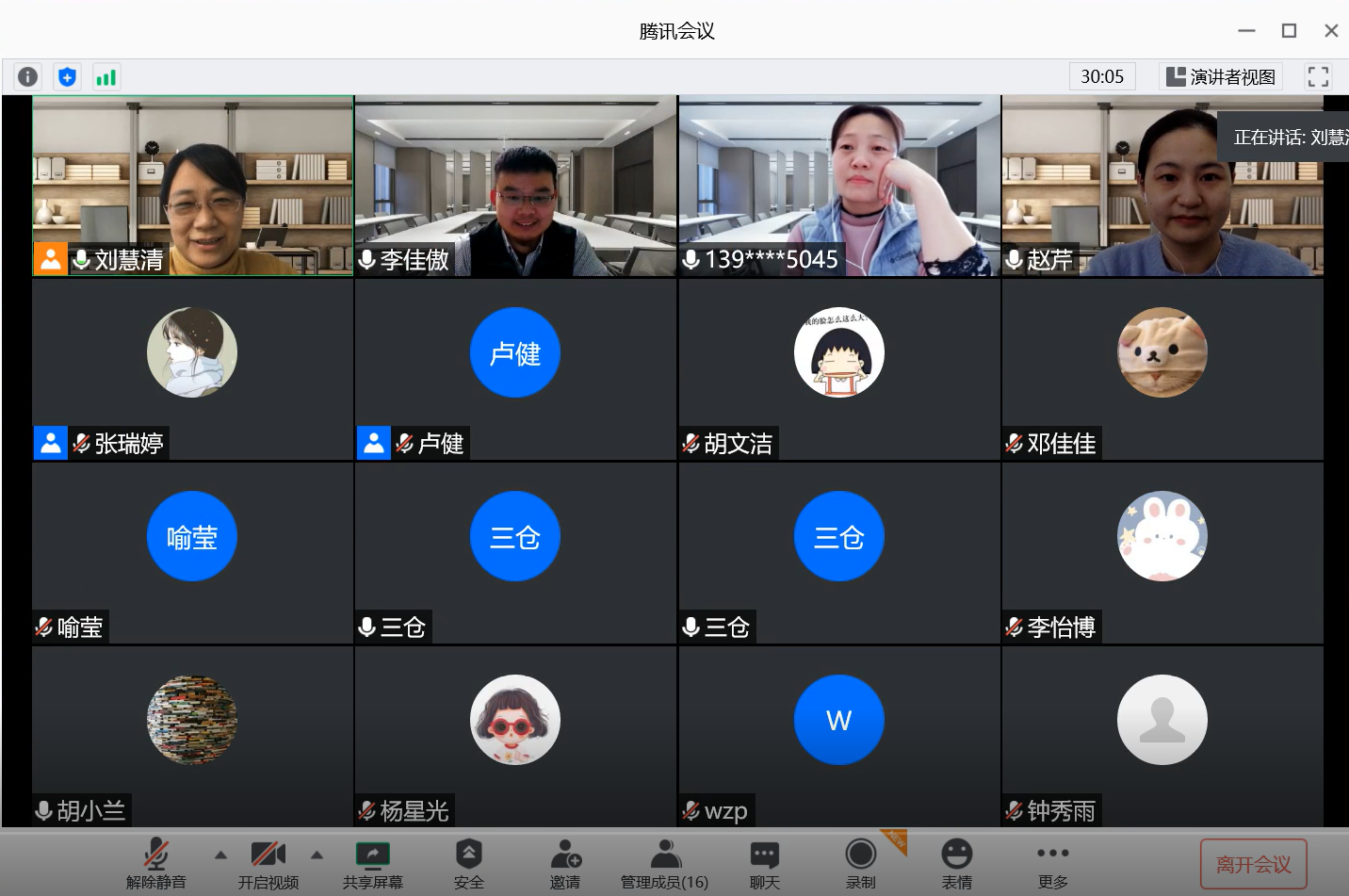Open the 更多 more options menu

point(1052,862)
